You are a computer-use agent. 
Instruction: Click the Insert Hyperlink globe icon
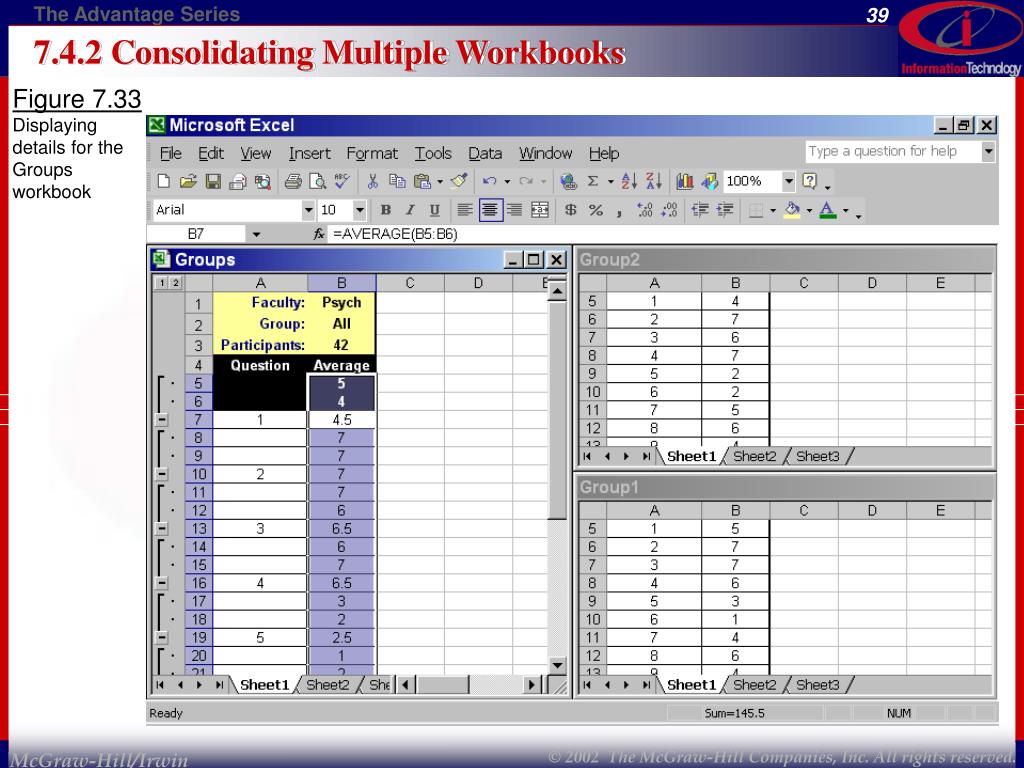coord(568,182)
